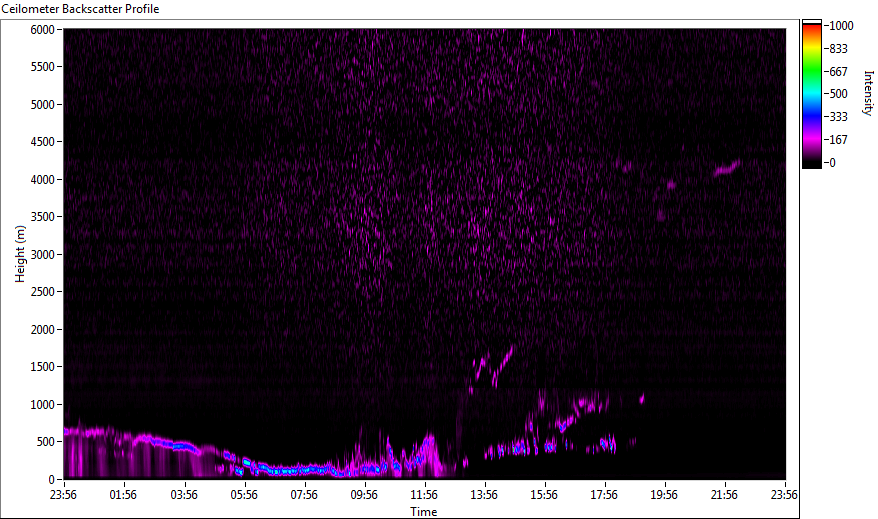Click the 03:56 time tick label
The width and height of the screenshot is (878, 519).
click(184, 495)
